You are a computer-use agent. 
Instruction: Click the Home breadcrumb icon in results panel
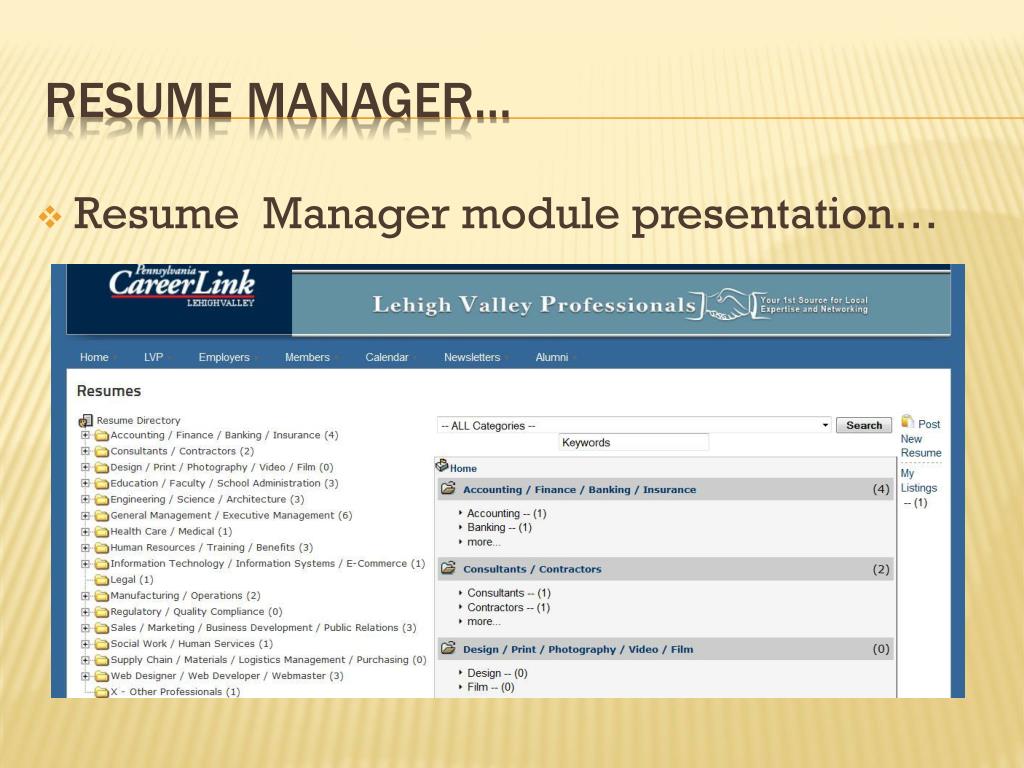click(441, 466)
